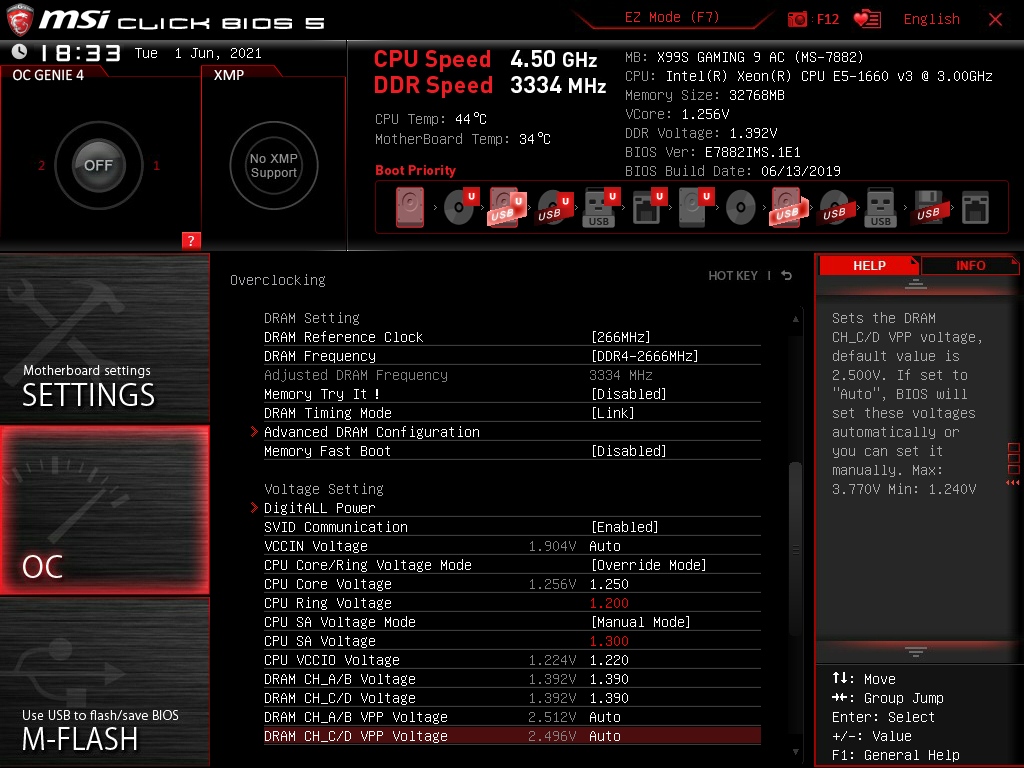Take a screenshot with the F12 camera icon

coord(797,19)
